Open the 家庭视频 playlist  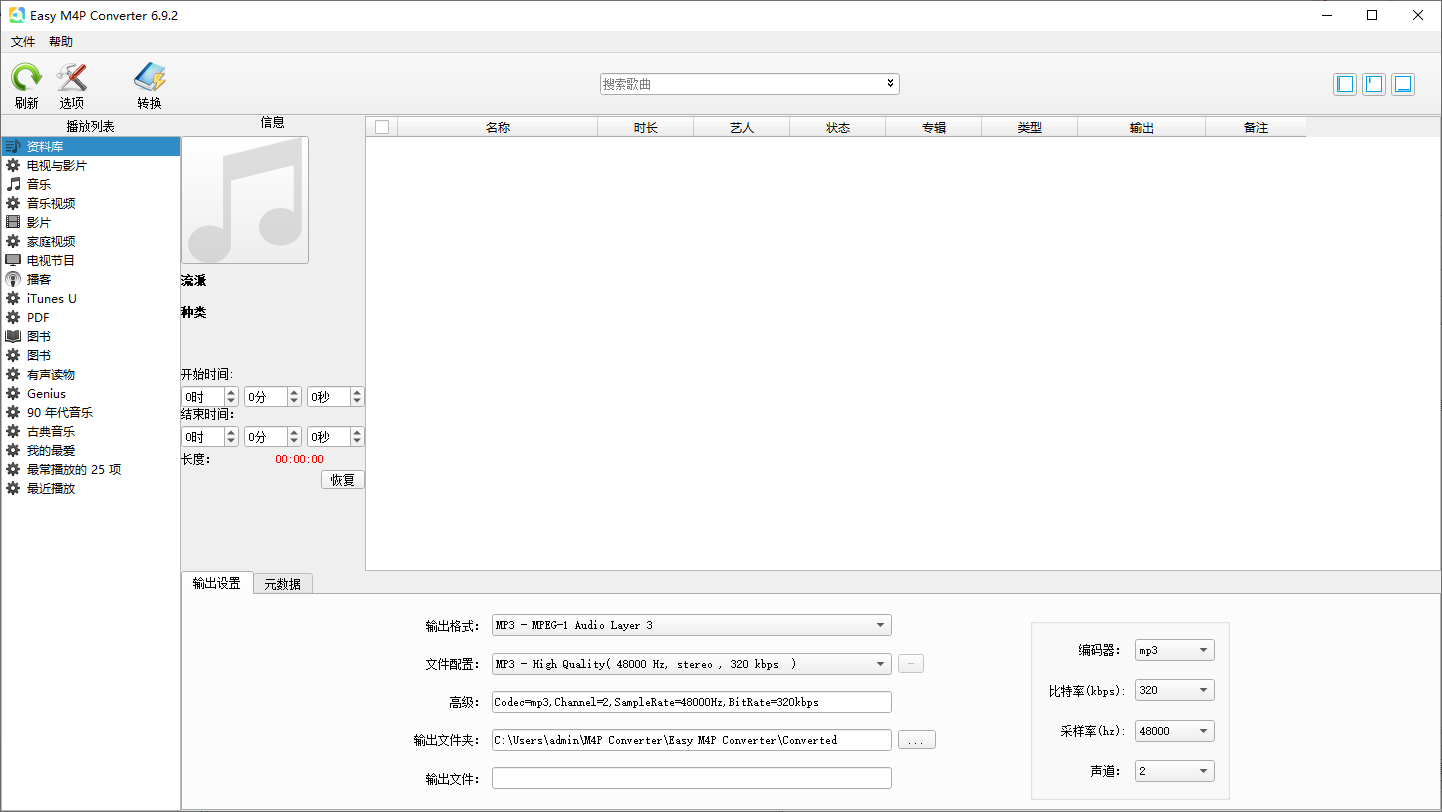tap(91, 241)
